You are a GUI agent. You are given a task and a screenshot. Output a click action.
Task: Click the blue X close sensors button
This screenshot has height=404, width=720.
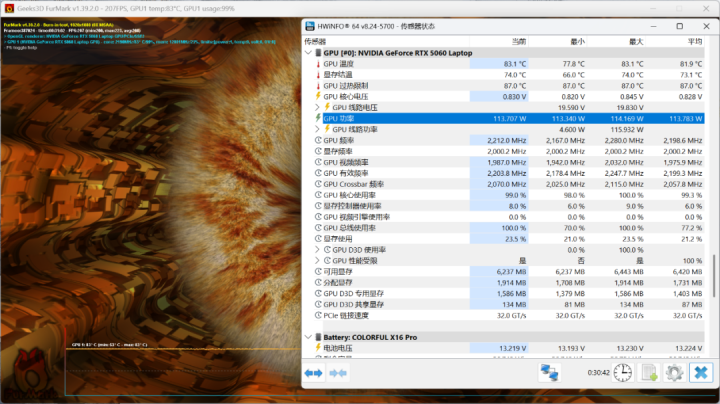pyautogui.click(x=701, y=373)
